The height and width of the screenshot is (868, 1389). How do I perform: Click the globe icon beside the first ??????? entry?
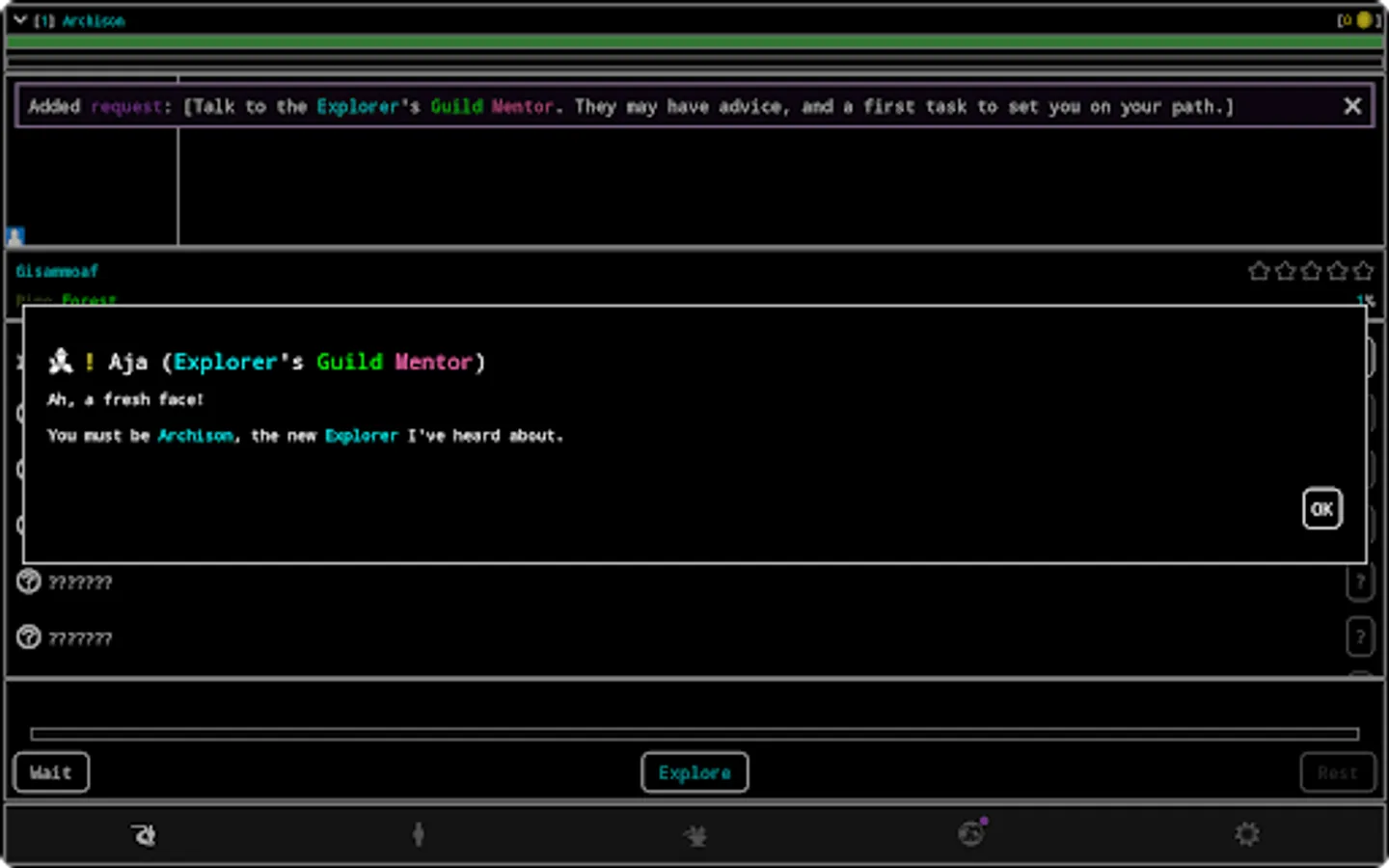28,582
